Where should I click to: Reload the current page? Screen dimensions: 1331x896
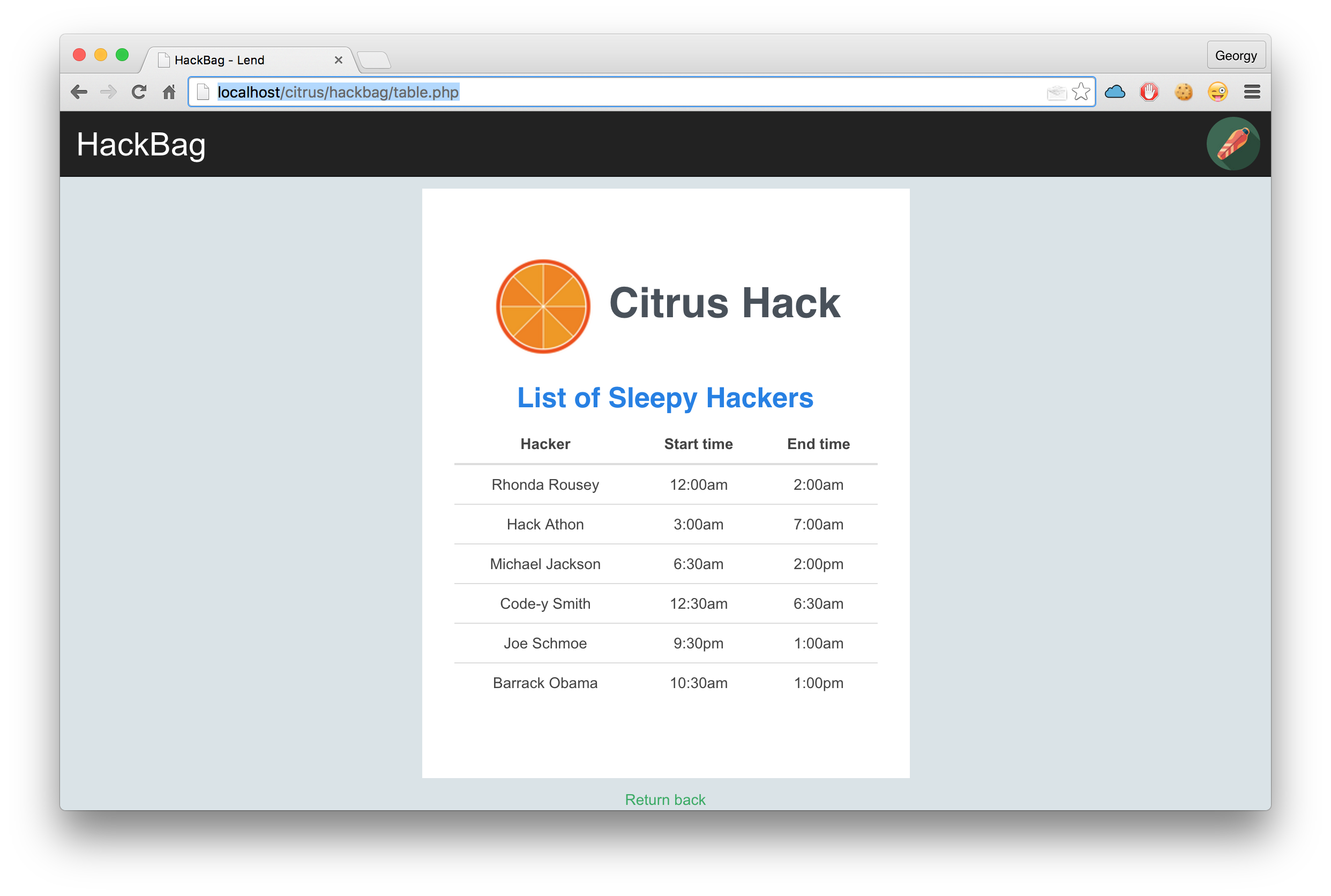click(x=139, y=92)
